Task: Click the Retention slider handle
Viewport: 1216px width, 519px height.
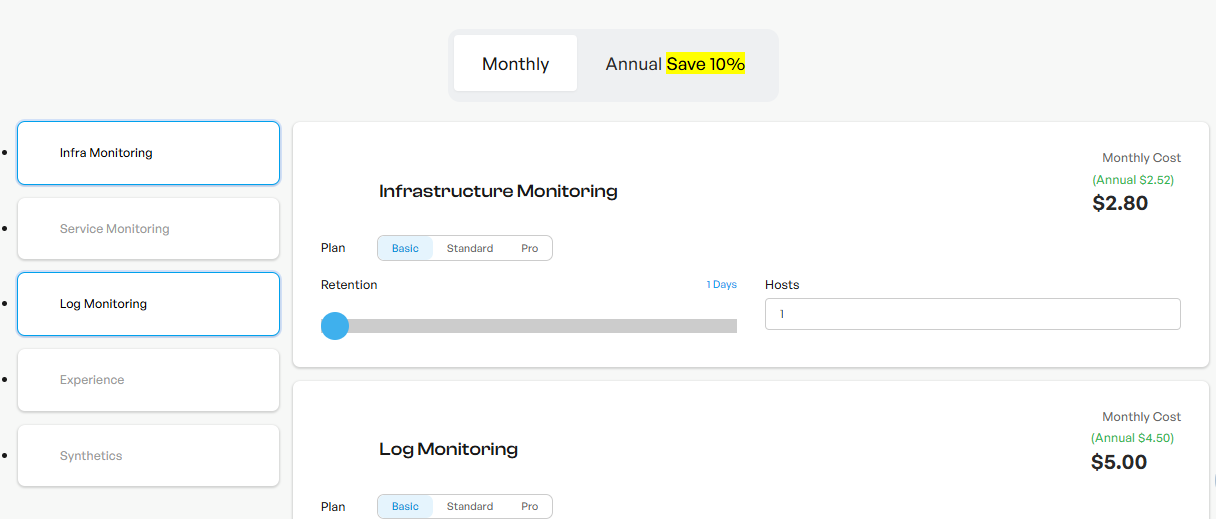Action: click(335, 326)
